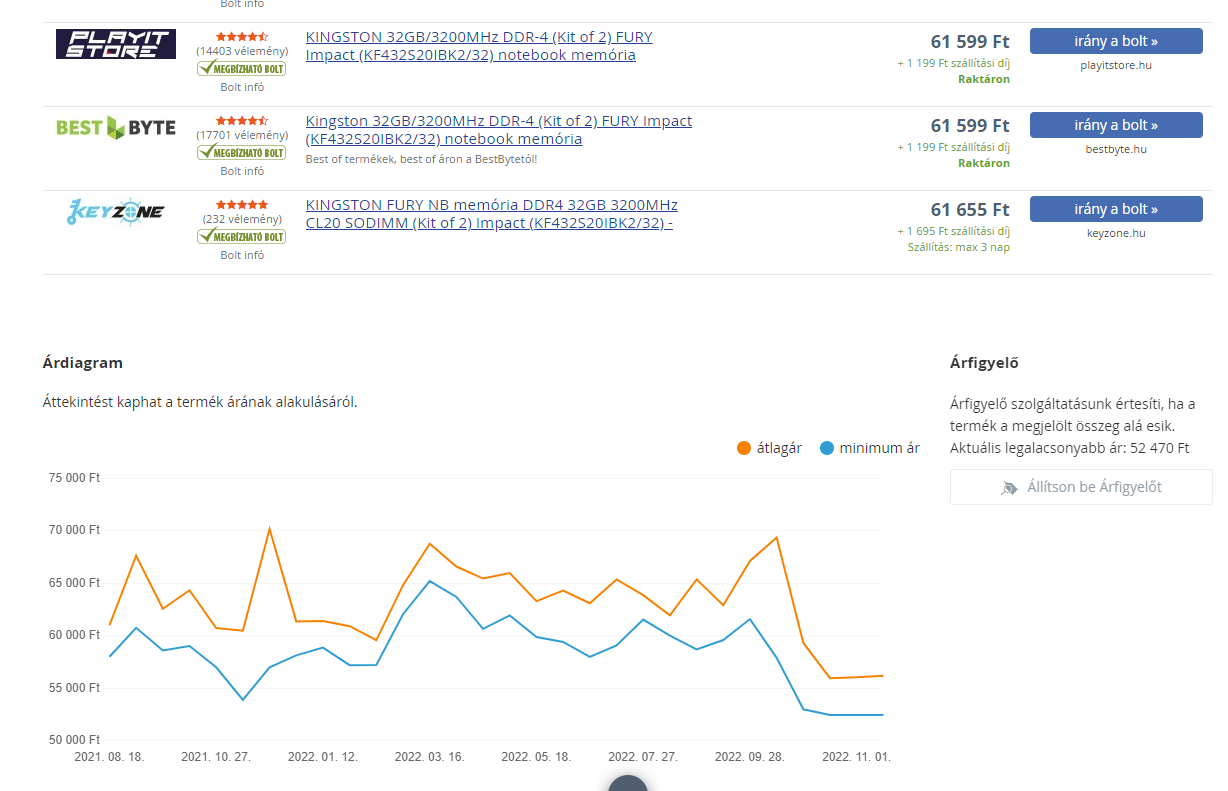Click the Árdiagram heading
Image resolution: width=1228 pixels, height=791 pixels.
pos(83,363)
